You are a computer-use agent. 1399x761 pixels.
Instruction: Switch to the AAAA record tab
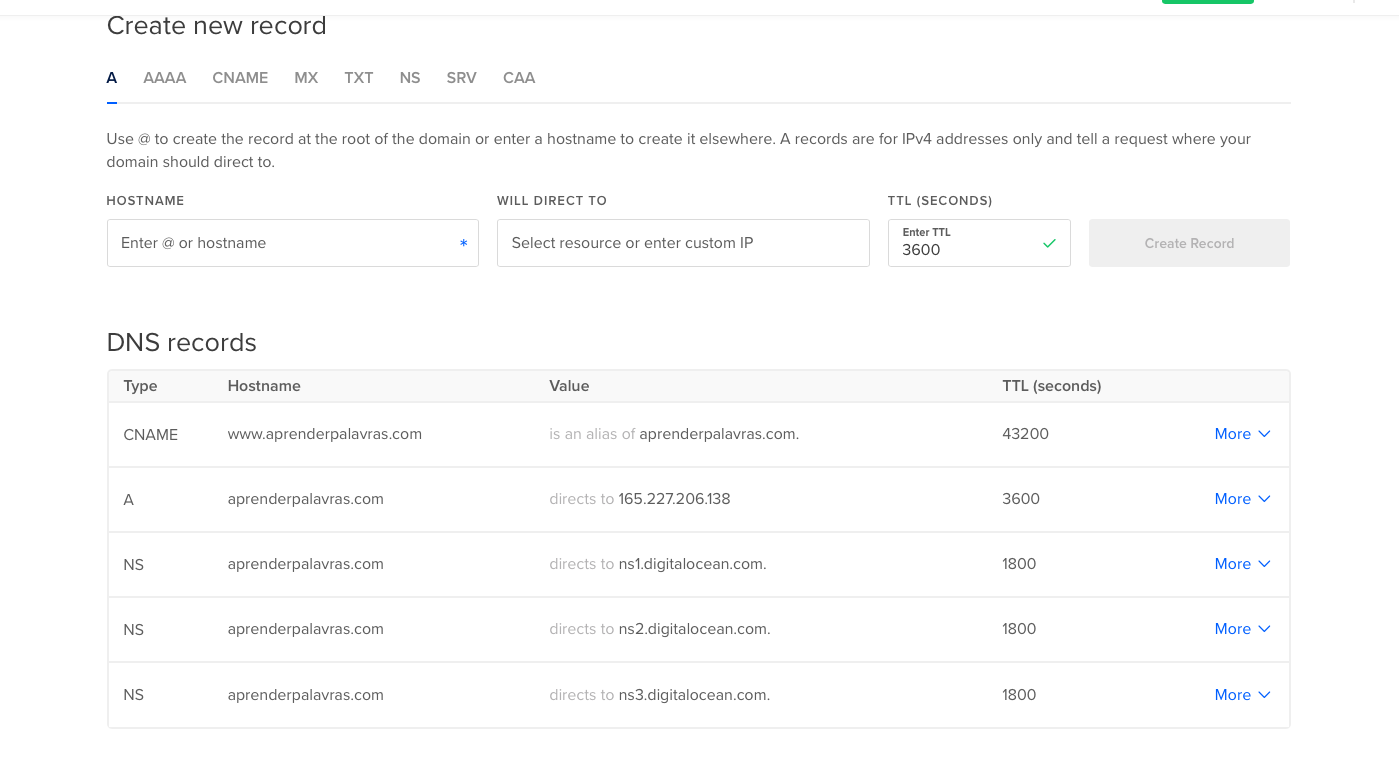point(164,78)
